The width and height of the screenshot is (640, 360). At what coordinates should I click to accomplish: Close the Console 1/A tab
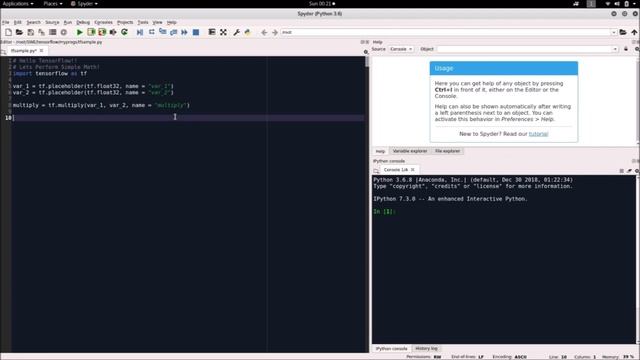413,170
